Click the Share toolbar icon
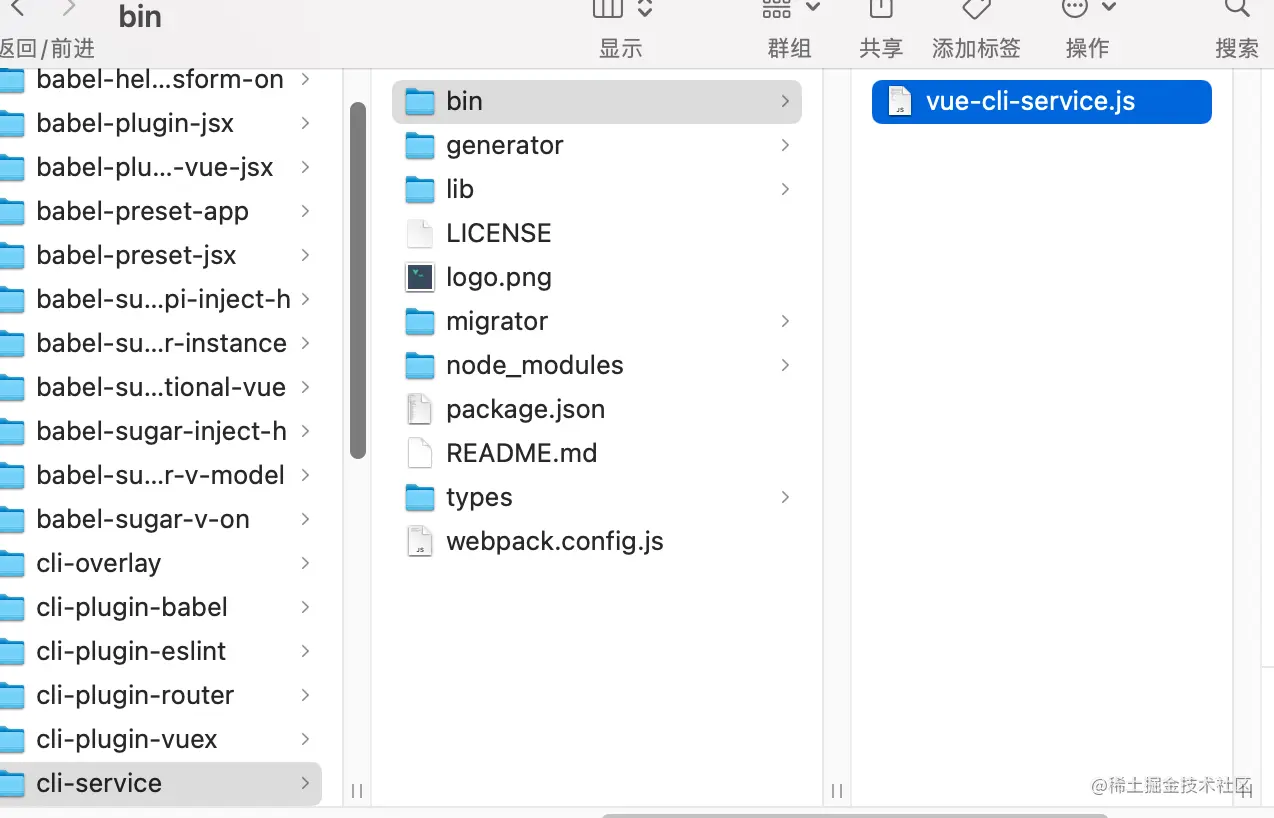The image size is (1274, 818). [881, 8]
